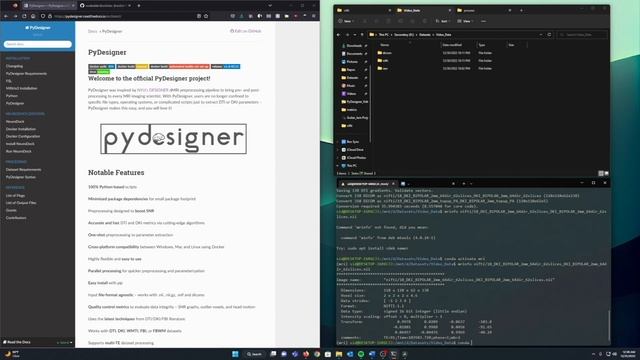Switch Explorer to large thumbnails view
The image size is (640, 360).
point(607,173)
